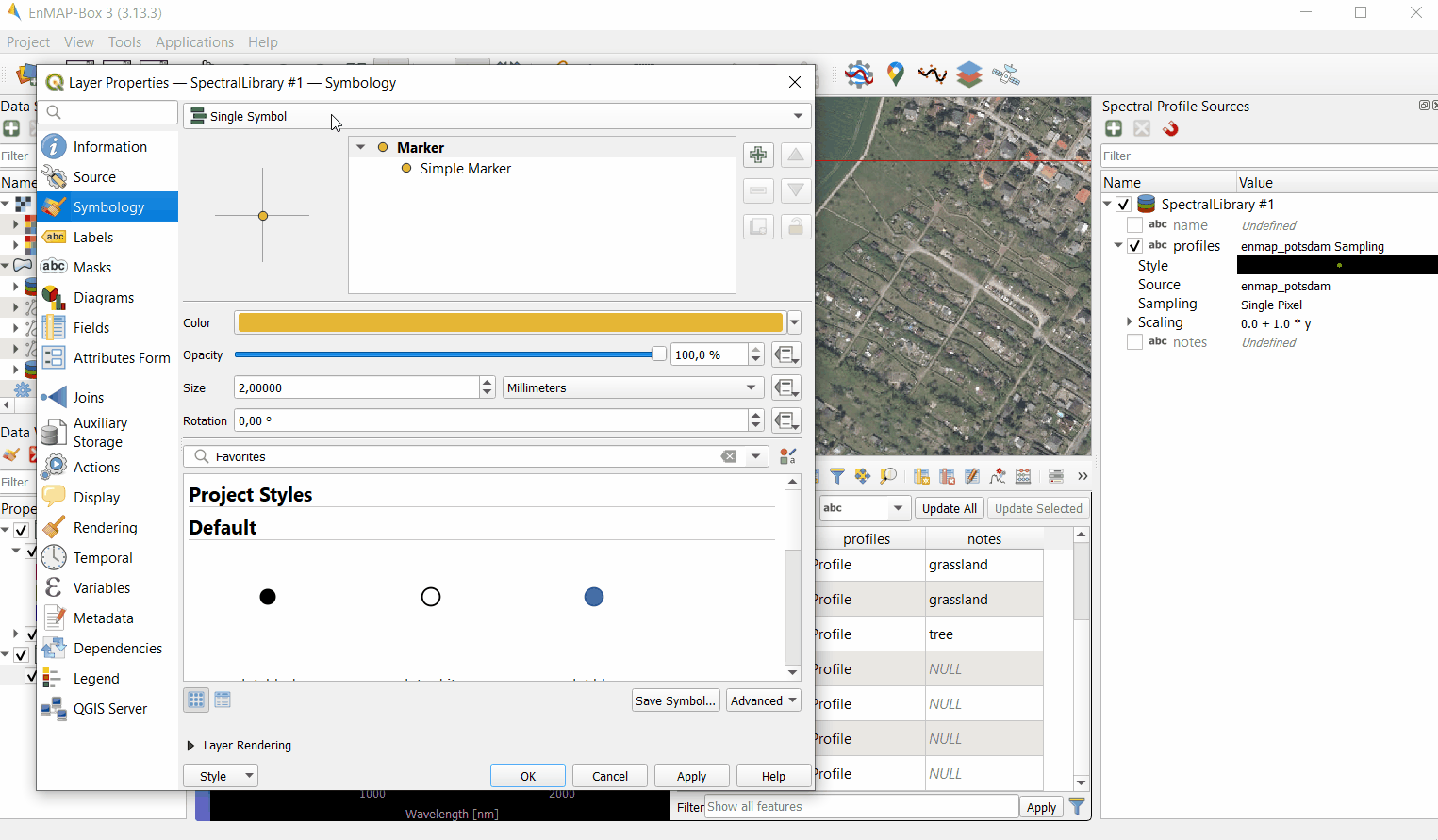Open the Single Symbol renderer dropdown
1438x840 pixels.
tap(497, 116)
